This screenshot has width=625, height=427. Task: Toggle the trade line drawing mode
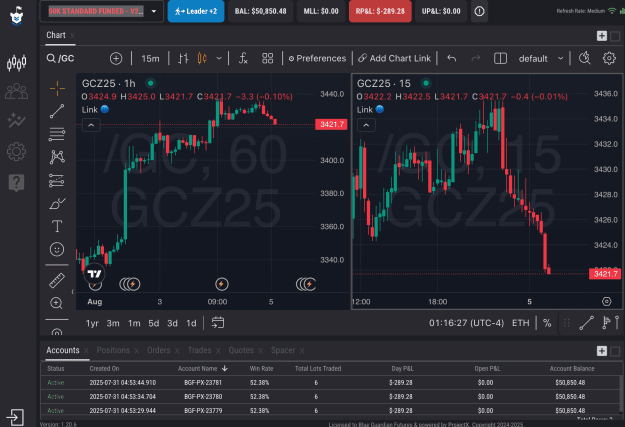point(586,323)
